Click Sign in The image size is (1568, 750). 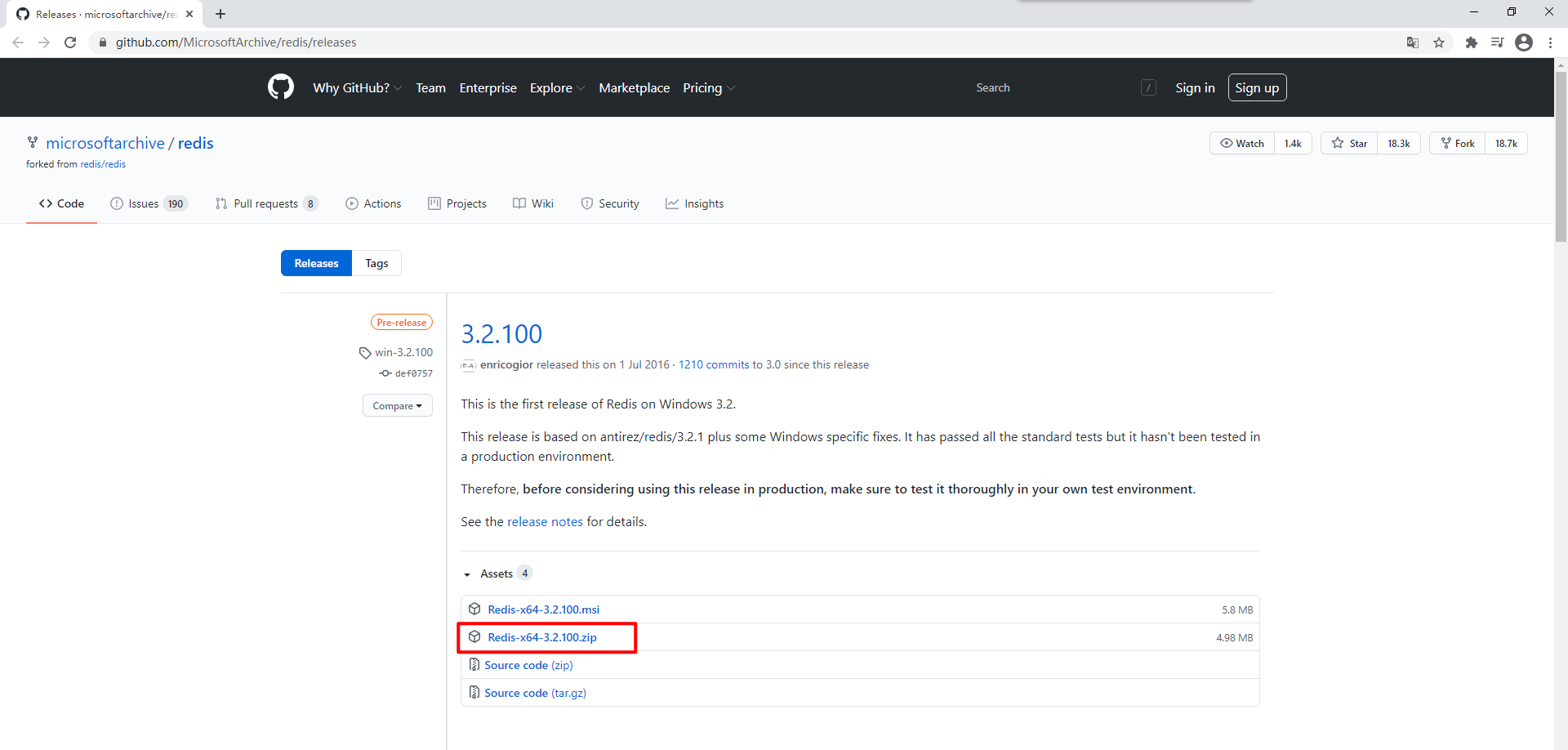(1195, 87)
